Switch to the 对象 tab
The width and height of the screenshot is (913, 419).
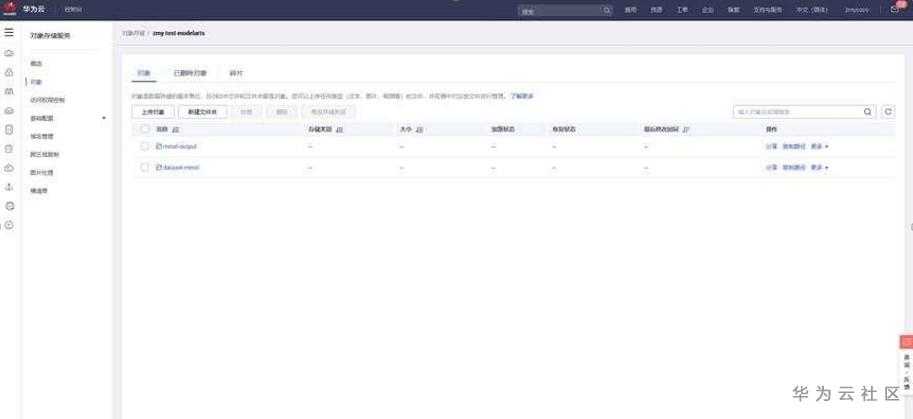tap(143, 74)
